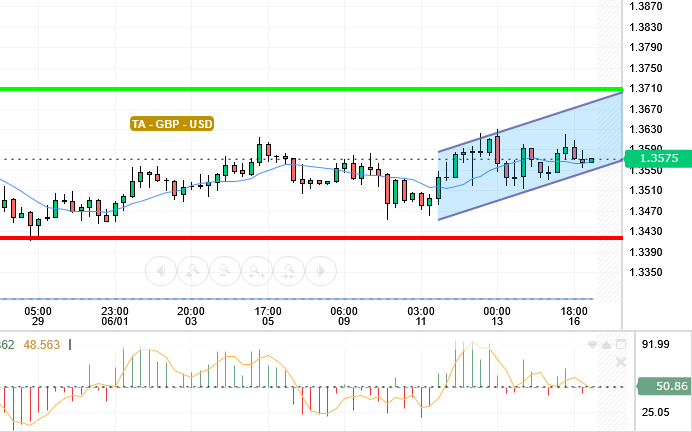Viewport: 692px width, 432px height.
Task: Click the 1.3430 price axis label
Action: coord(646,231)
